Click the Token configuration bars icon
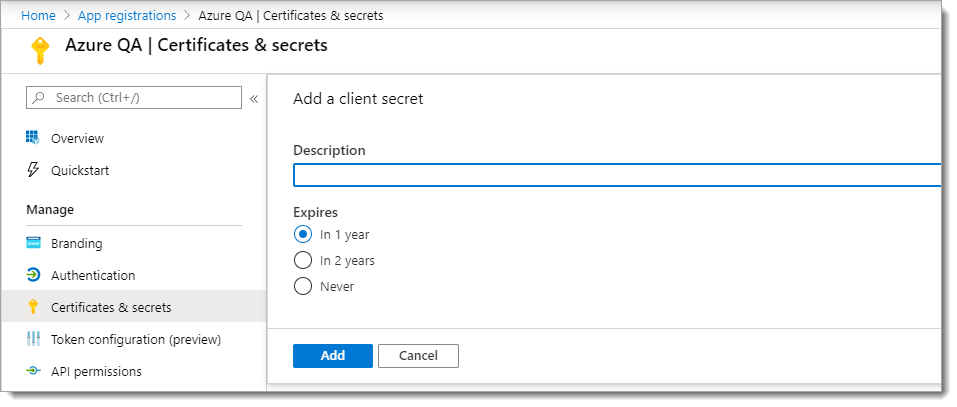 33,339
